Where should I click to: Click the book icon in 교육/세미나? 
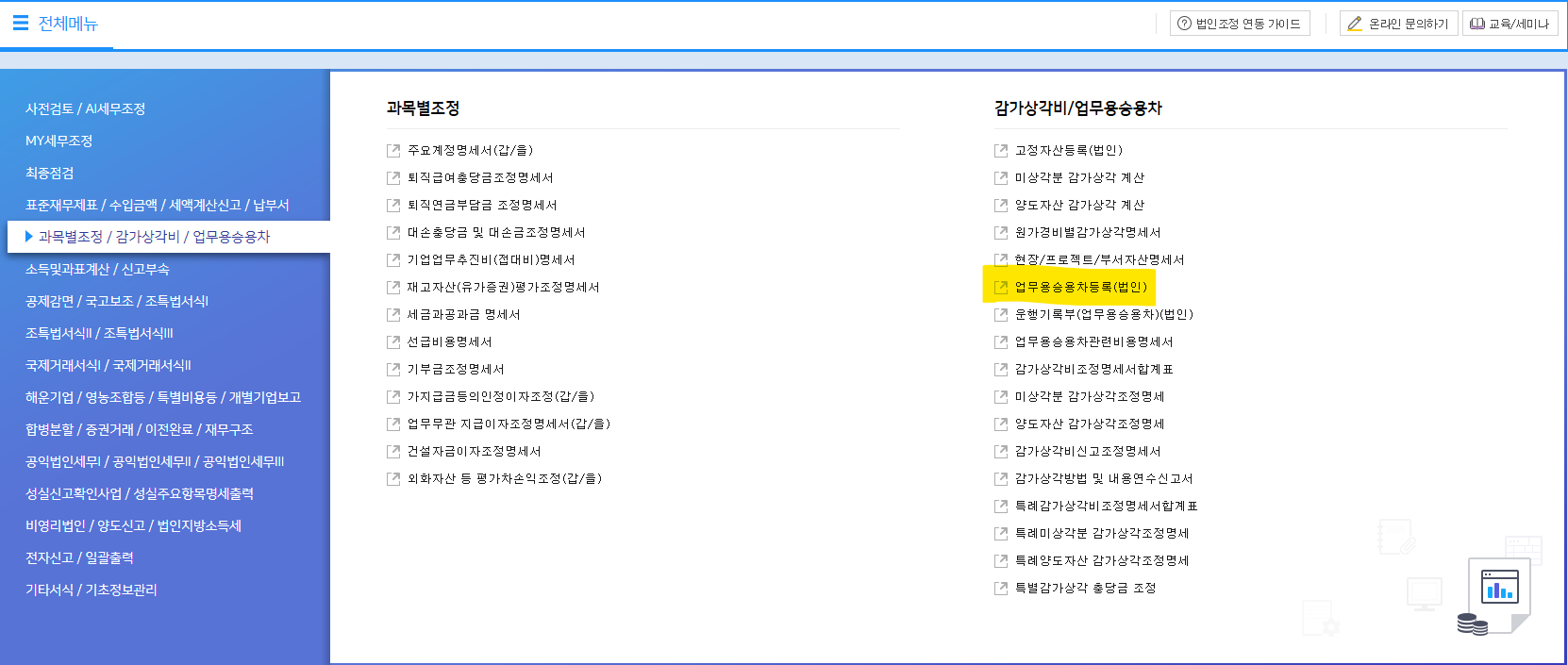(1477, 24)
